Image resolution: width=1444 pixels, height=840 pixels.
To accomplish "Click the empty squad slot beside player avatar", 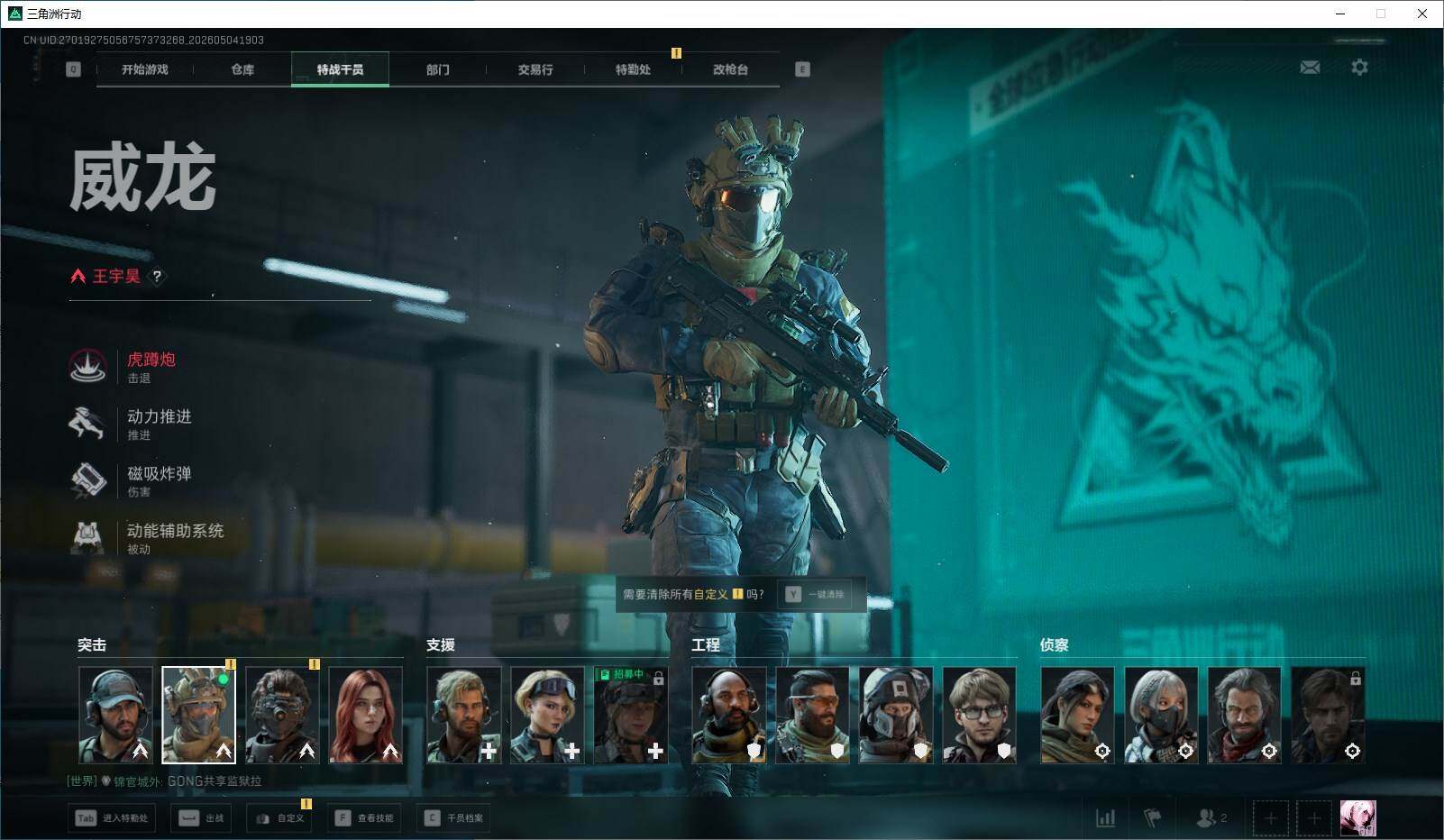I will click(1314, 818).
